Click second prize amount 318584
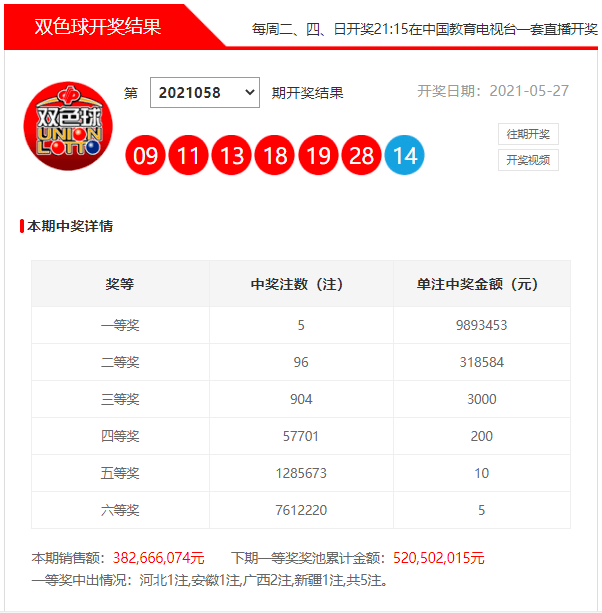 pyautogui.click(x=482, y=362)
